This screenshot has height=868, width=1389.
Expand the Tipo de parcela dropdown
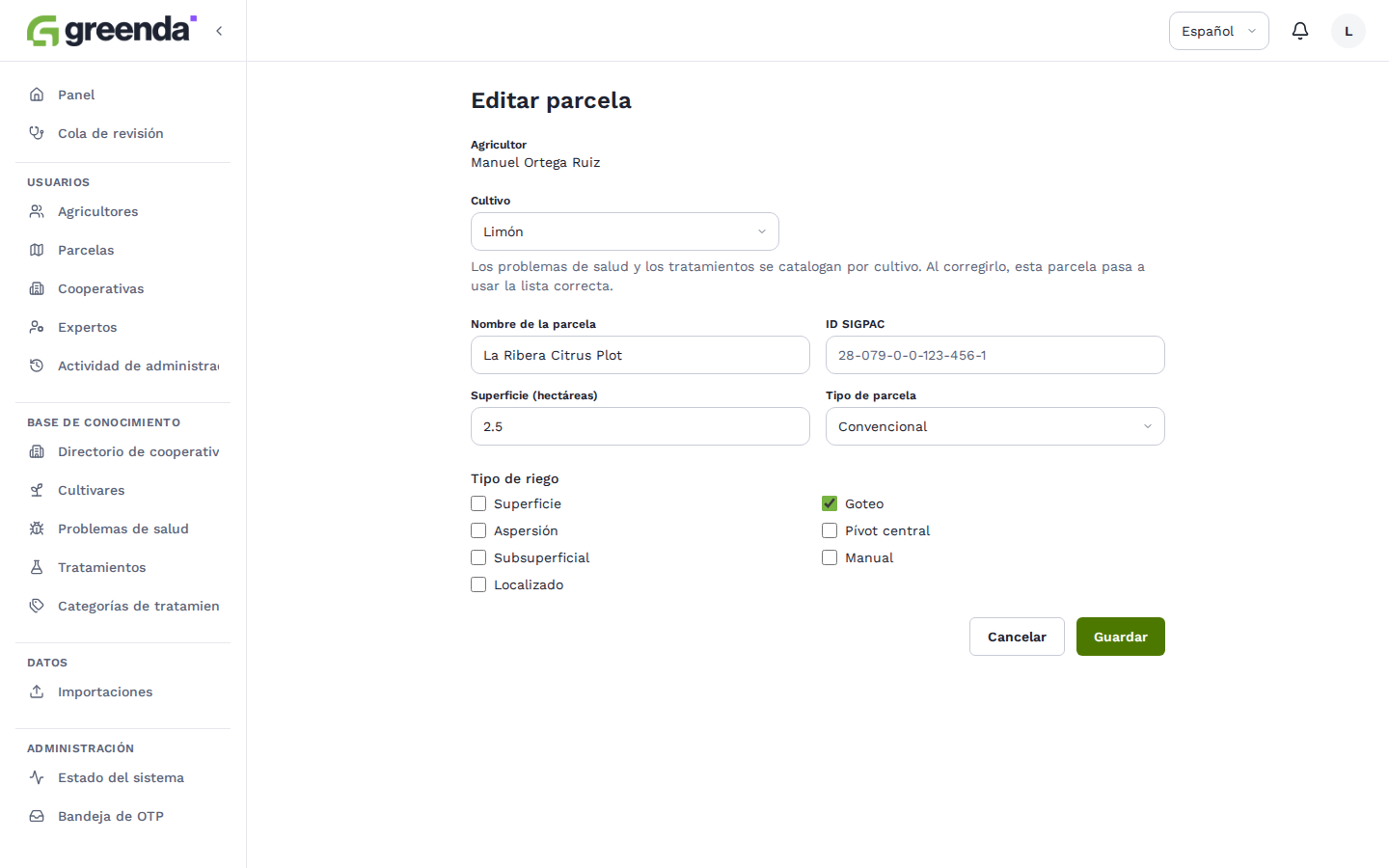click(x=995, y=426)
